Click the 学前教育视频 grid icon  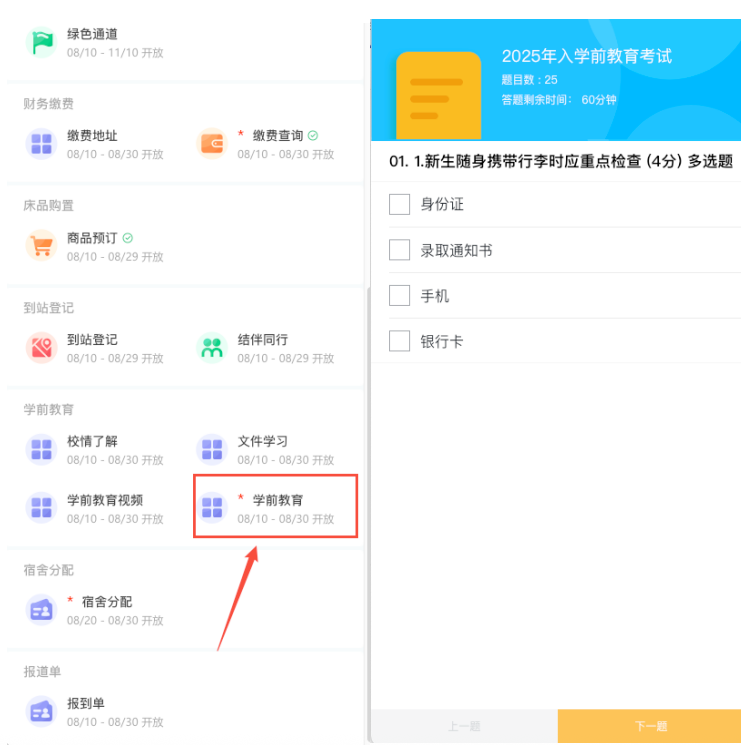pyautogui.click(x=41, y=508)
